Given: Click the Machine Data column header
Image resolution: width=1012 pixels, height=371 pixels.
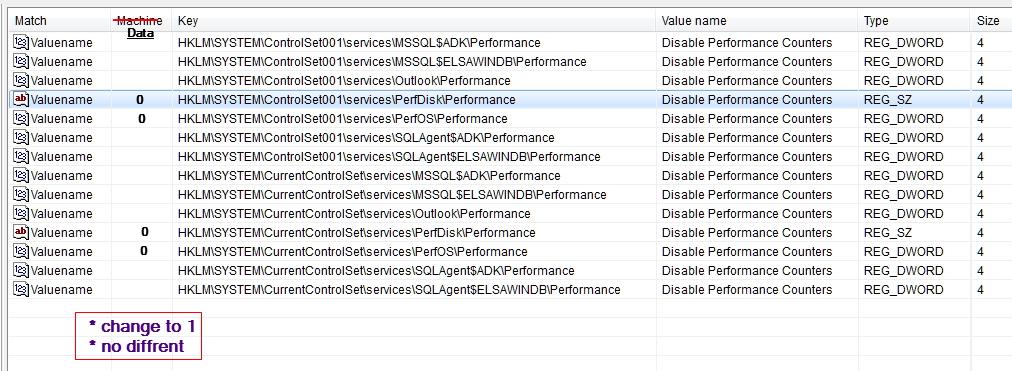Looking at the screenshot, I should coord(141,26).
